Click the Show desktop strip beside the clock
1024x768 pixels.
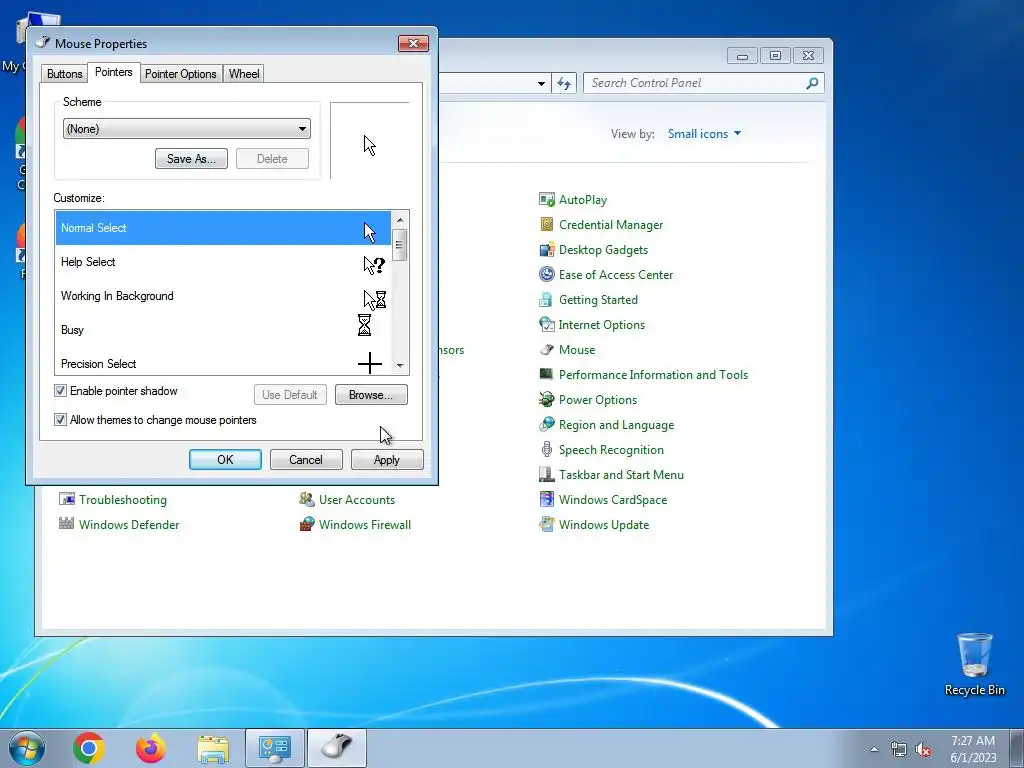click(1017, 748)
